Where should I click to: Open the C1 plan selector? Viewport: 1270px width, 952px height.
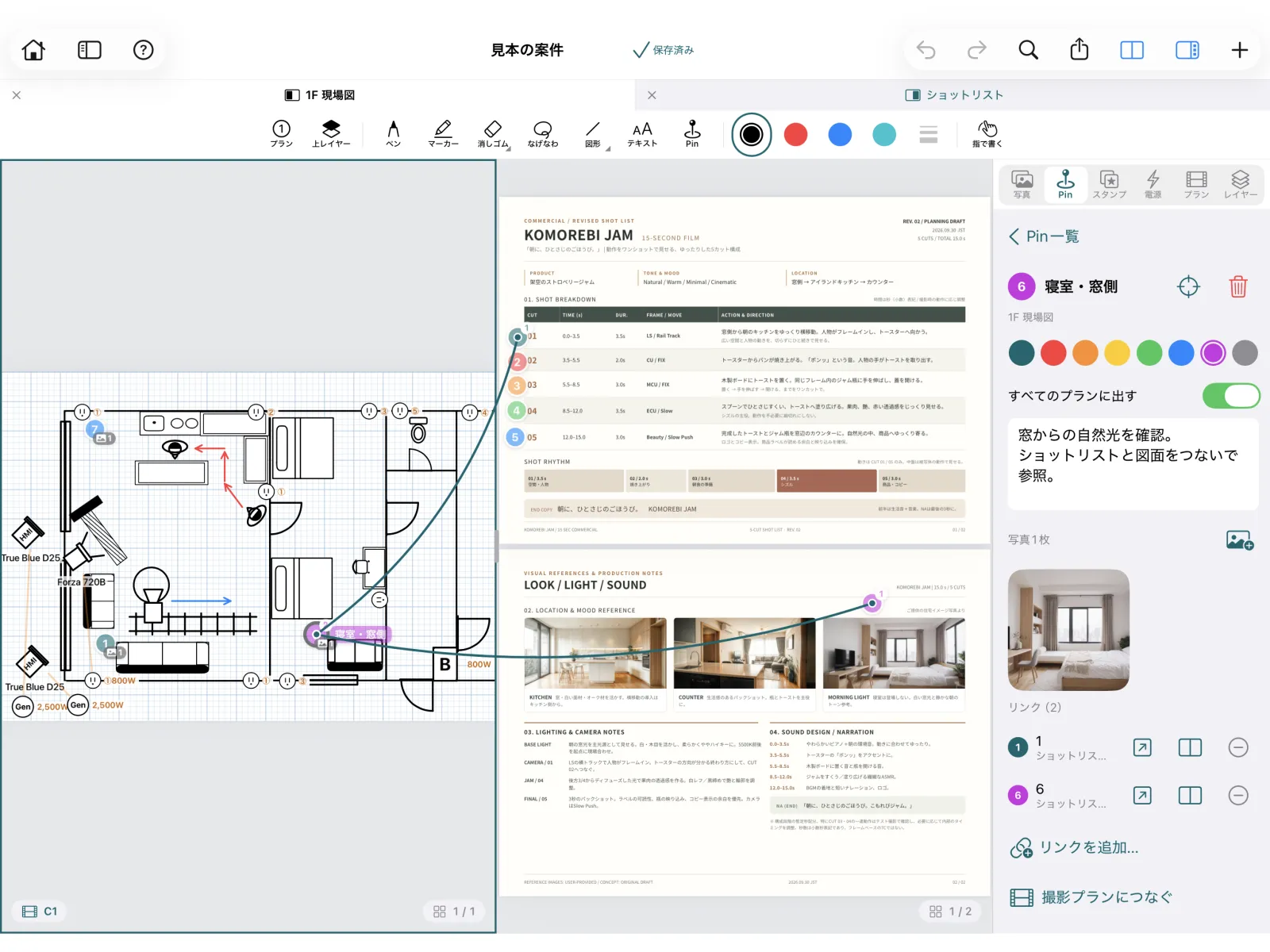[x=40, y=912]
